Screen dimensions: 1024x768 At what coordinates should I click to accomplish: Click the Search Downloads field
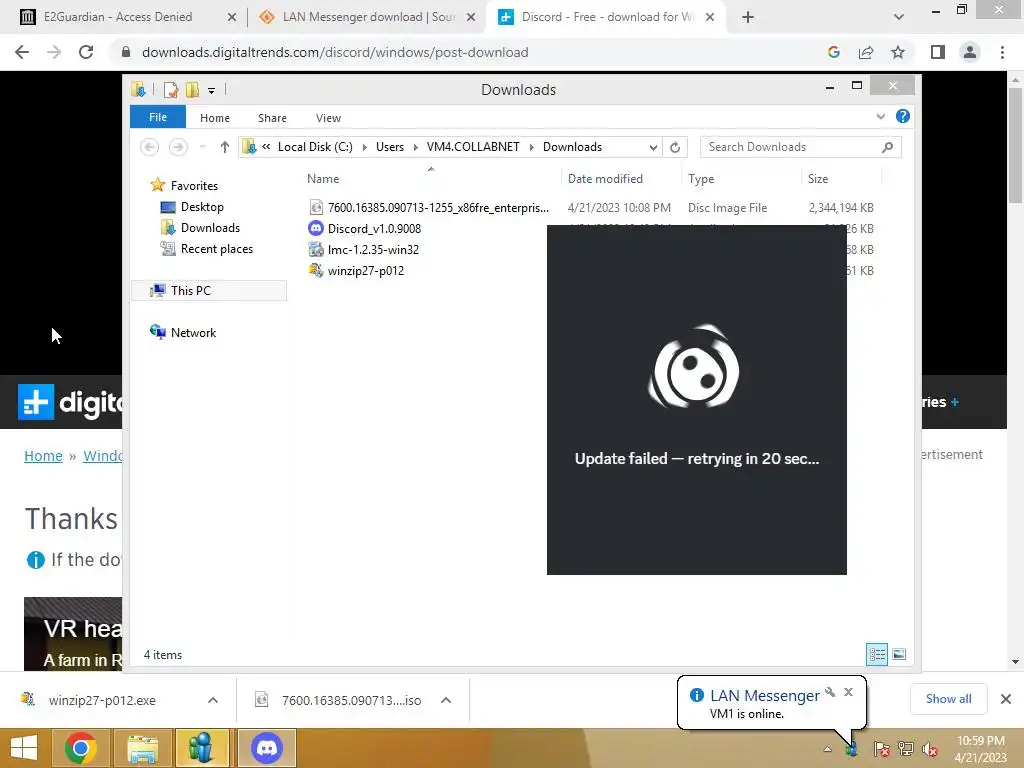(x=800, y=147)
